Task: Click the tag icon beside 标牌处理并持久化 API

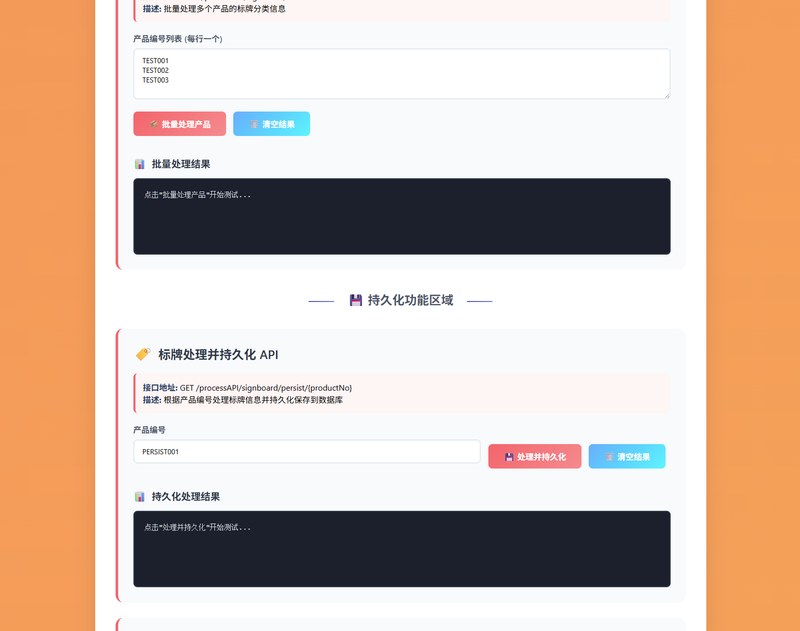Action: pos(143,354)
